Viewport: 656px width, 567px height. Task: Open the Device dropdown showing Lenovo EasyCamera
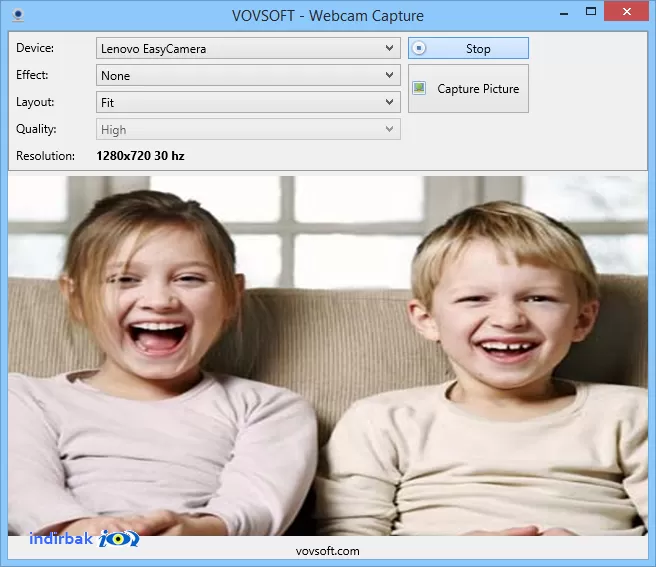(248, 48)
